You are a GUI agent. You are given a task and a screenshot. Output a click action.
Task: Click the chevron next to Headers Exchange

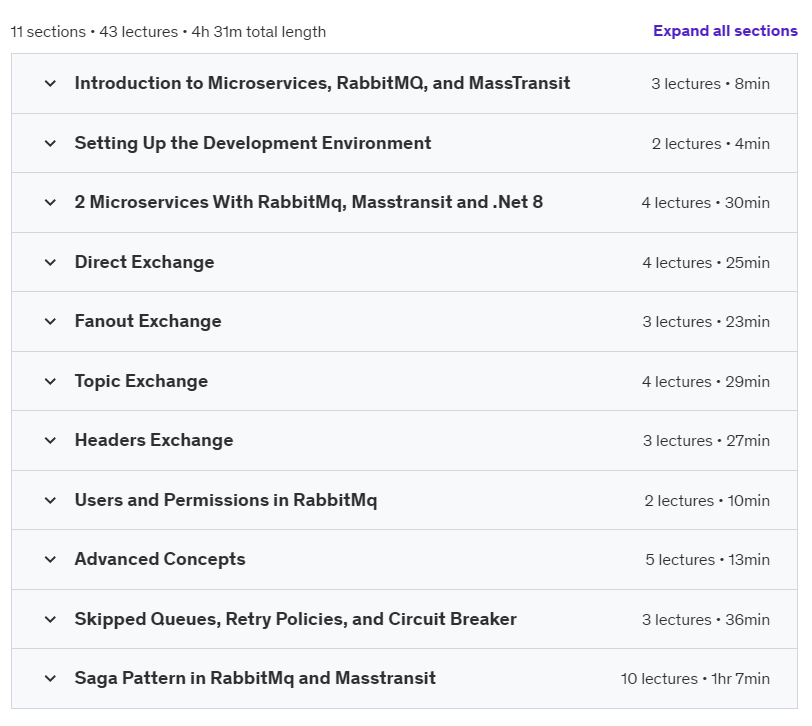tap(50, 441)
